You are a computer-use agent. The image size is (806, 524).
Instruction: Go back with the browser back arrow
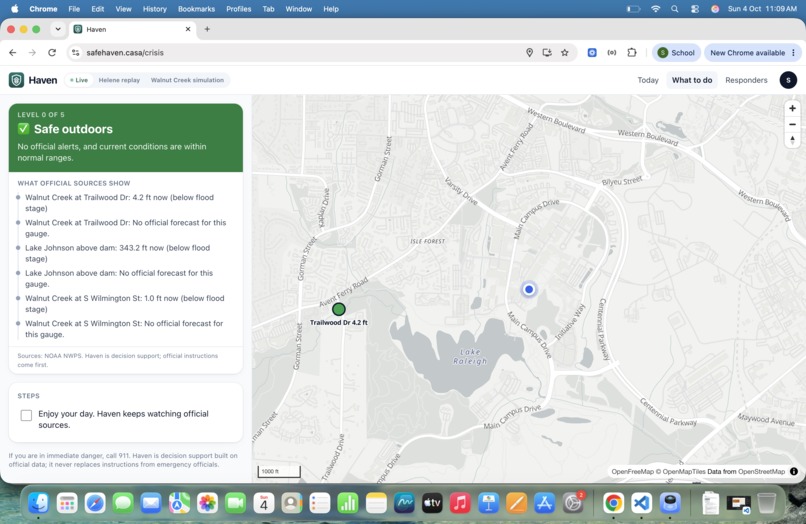click(13, 52)
